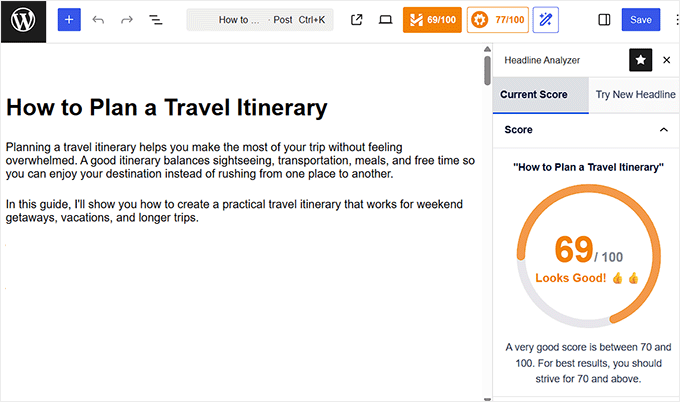Click the quoted headline in Score panel
Viewport: 680px width, 402px height.
click(588, 167)
